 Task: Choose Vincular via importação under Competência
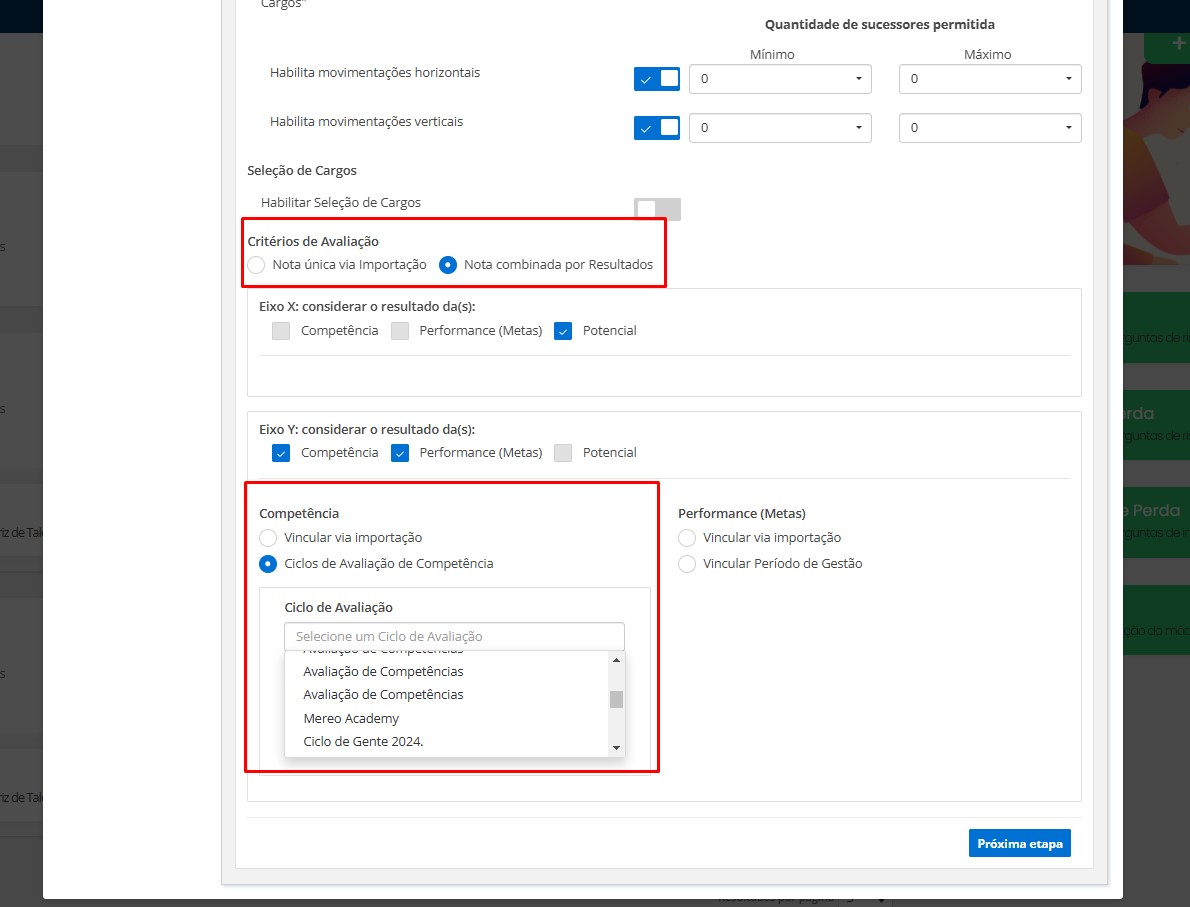point(268,538)
